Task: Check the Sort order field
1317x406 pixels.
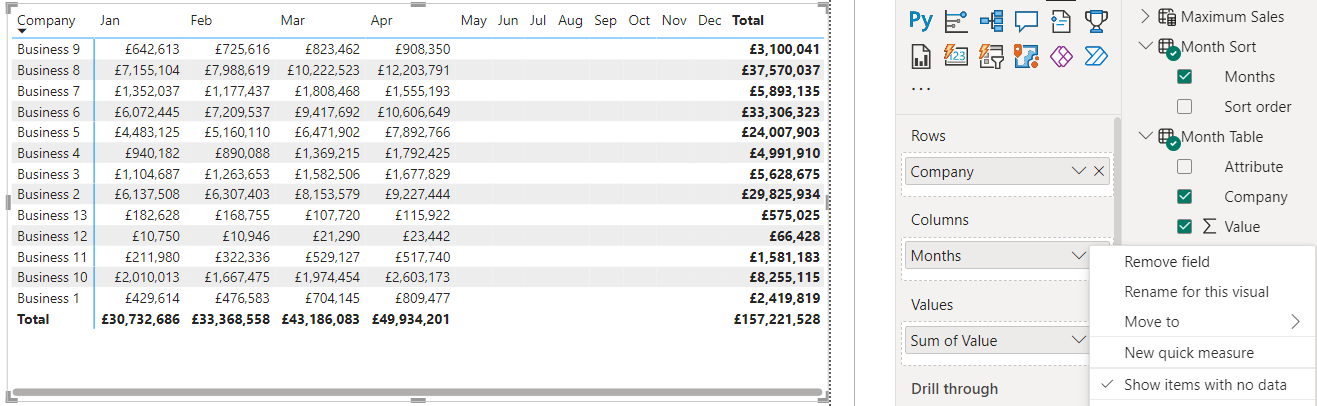Action: 1185,107
